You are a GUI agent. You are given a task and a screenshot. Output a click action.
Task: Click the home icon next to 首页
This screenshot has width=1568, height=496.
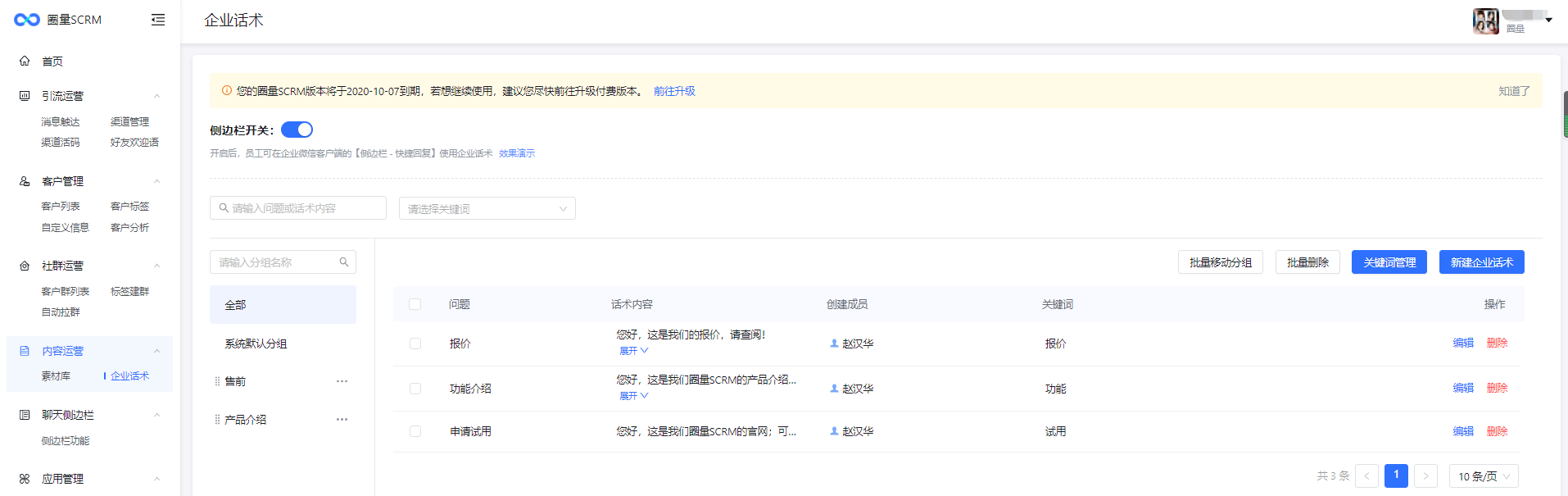pos(25,61)
